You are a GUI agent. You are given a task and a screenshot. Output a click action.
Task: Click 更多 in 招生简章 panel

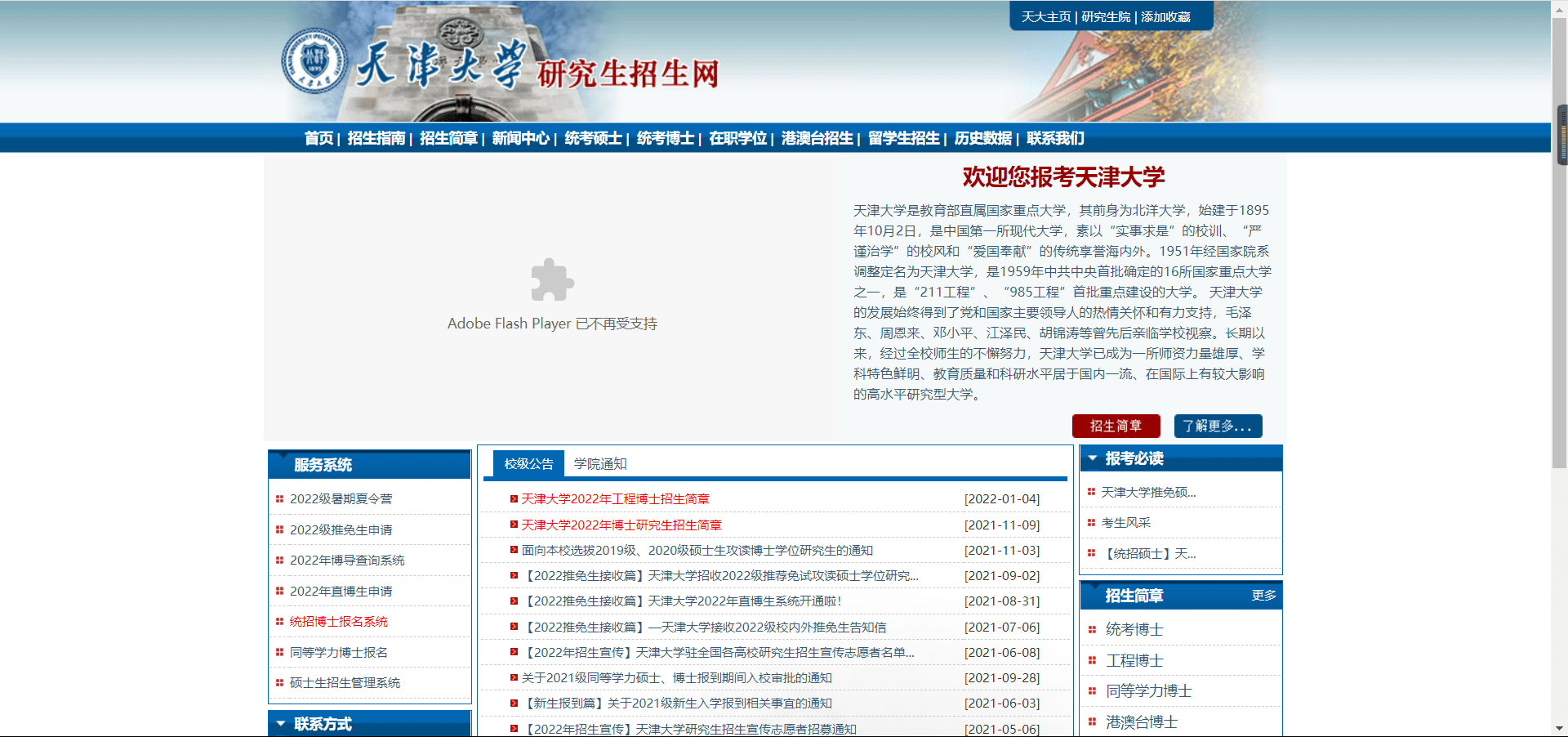coord(1263,595)
